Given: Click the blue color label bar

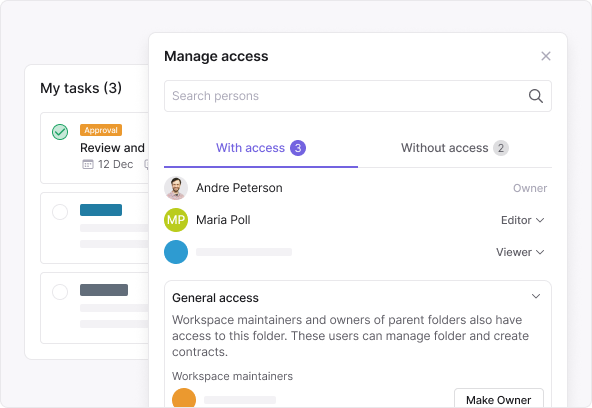Looking at the screenshot, I should 101,210.
